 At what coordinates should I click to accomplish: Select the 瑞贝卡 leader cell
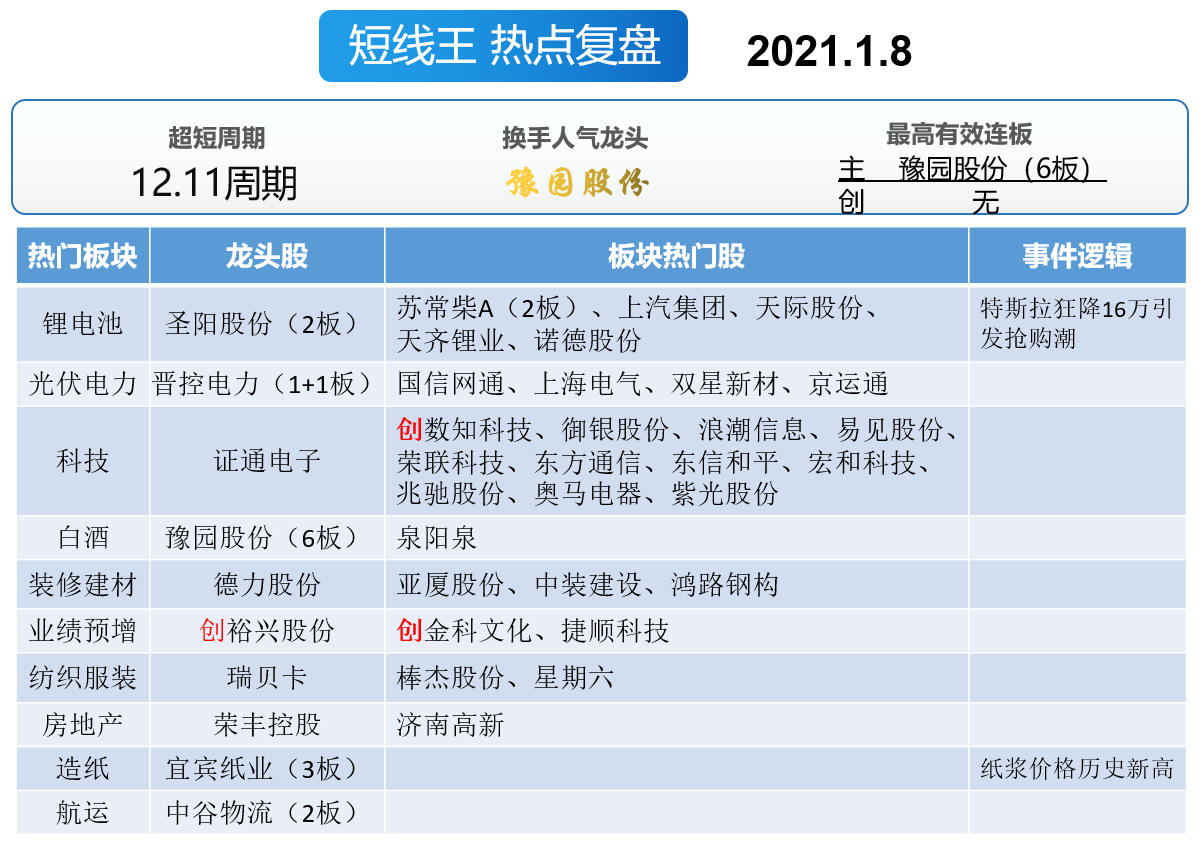coord(267,678)
